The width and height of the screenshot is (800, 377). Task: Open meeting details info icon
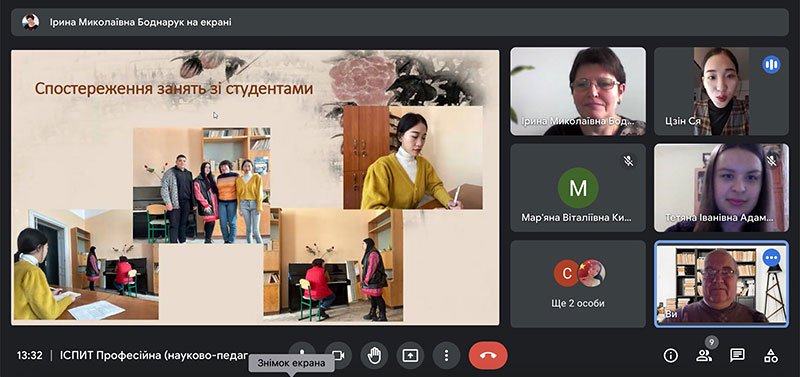point(670,356)
